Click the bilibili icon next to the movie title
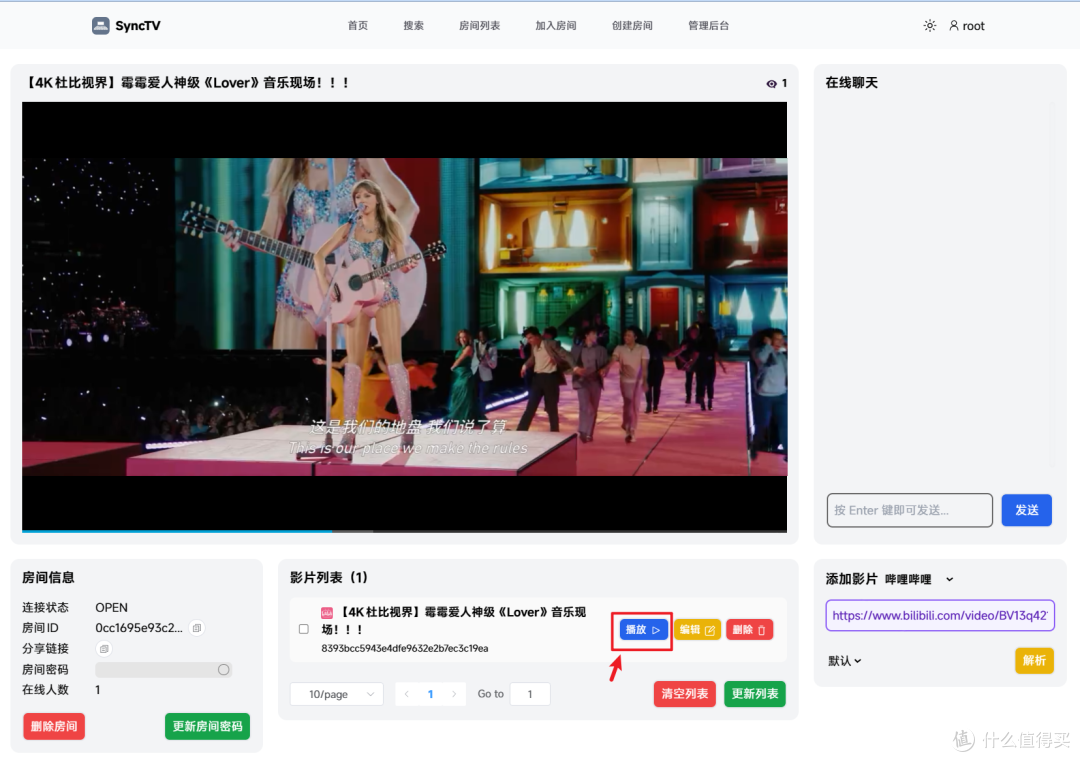The height and width of the screenshot is (762, 1080). tap(325, 612)
